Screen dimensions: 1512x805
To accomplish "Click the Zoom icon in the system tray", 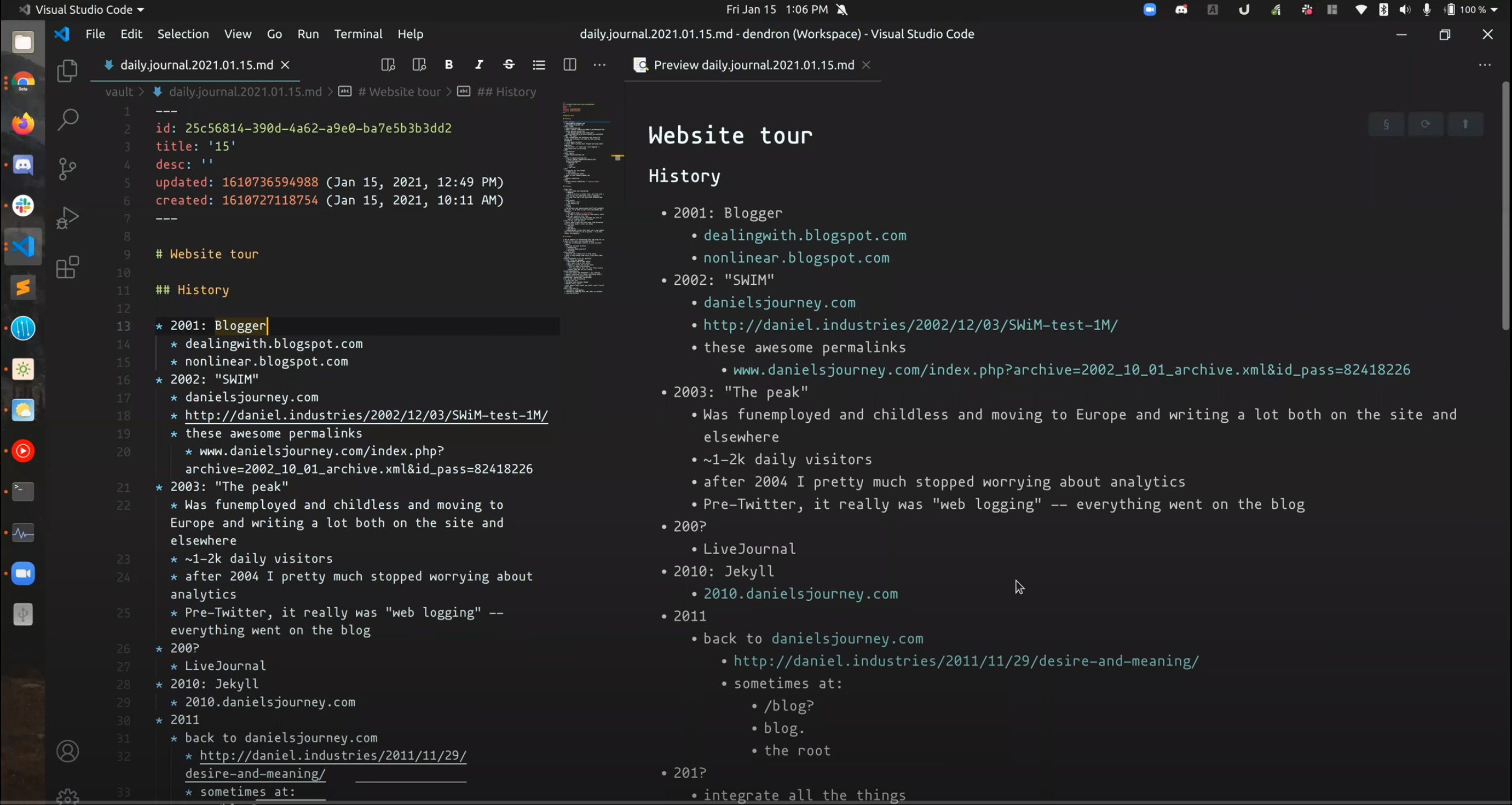I will pyautogui.click(x=1149, y=9).
